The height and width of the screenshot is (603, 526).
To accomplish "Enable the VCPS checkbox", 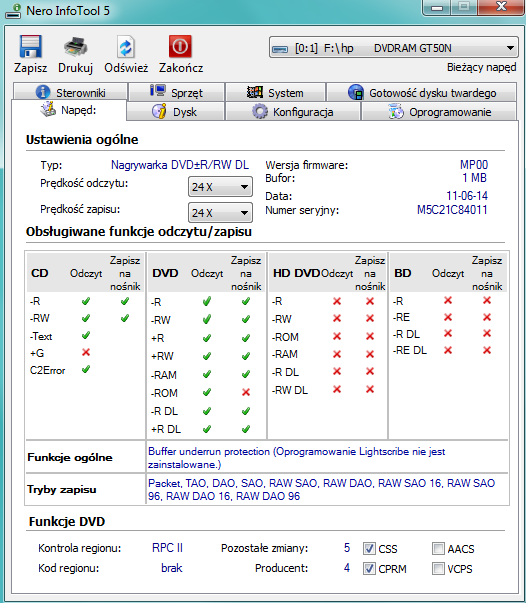I will [438, 568].
